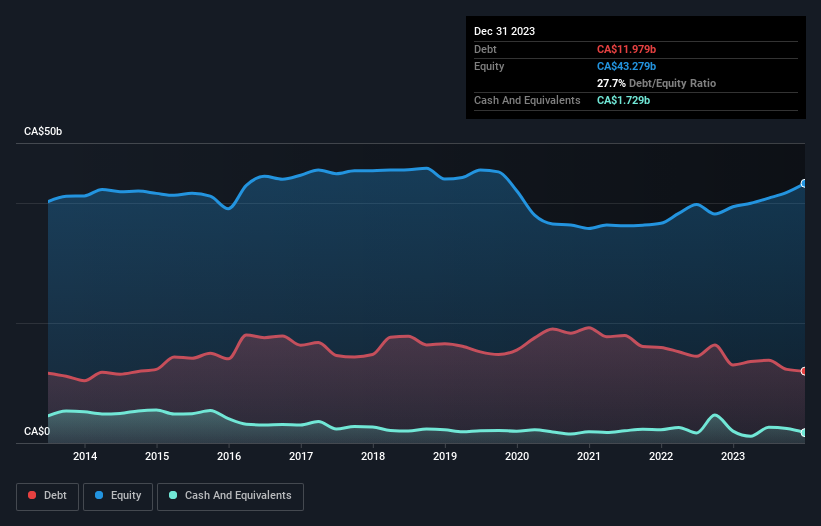Click the Debt line endpoint marker

pos(804,371)
